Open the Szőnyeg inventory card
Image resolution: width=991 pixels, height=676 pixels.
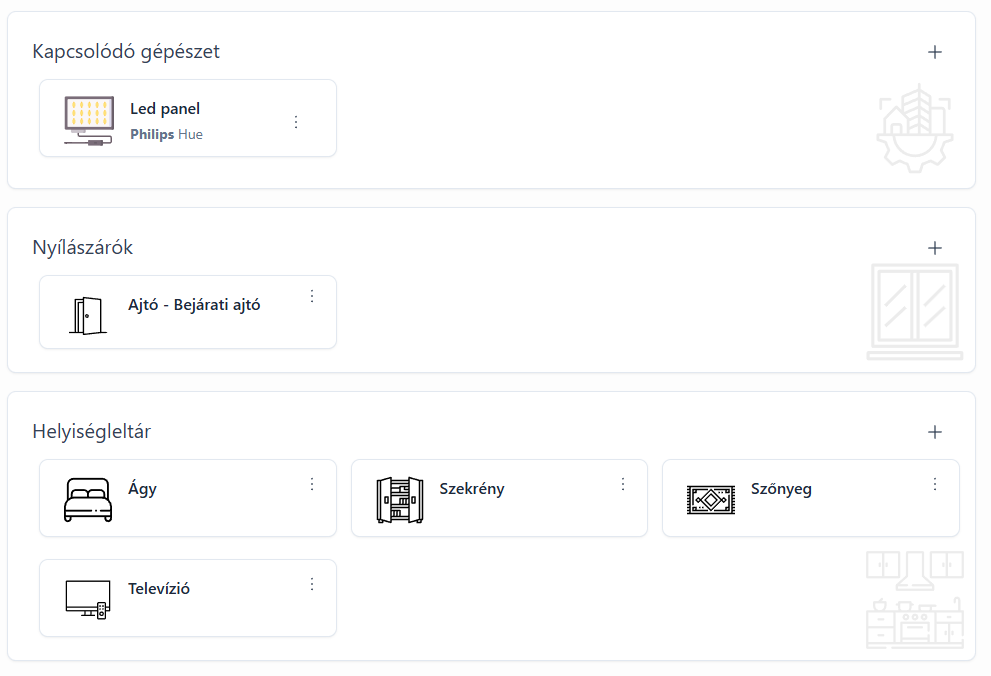pyautogui.click(x=811, y=498)
